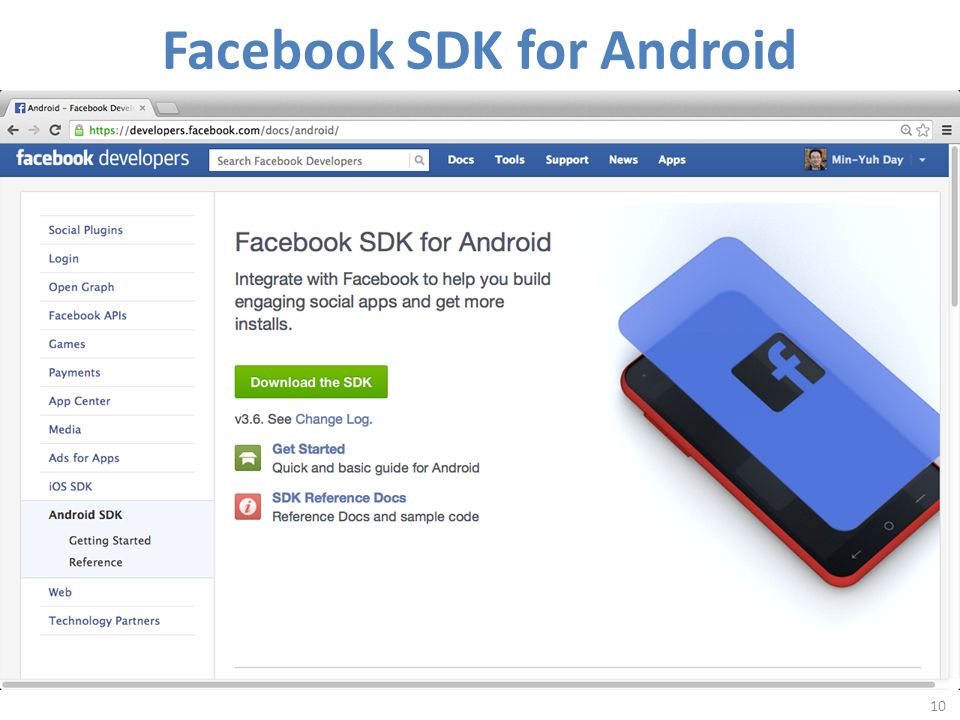Screen dimensions: 960x720
Task: Click the zoom magnifier icon in address bar
Action: click(906, 130)
